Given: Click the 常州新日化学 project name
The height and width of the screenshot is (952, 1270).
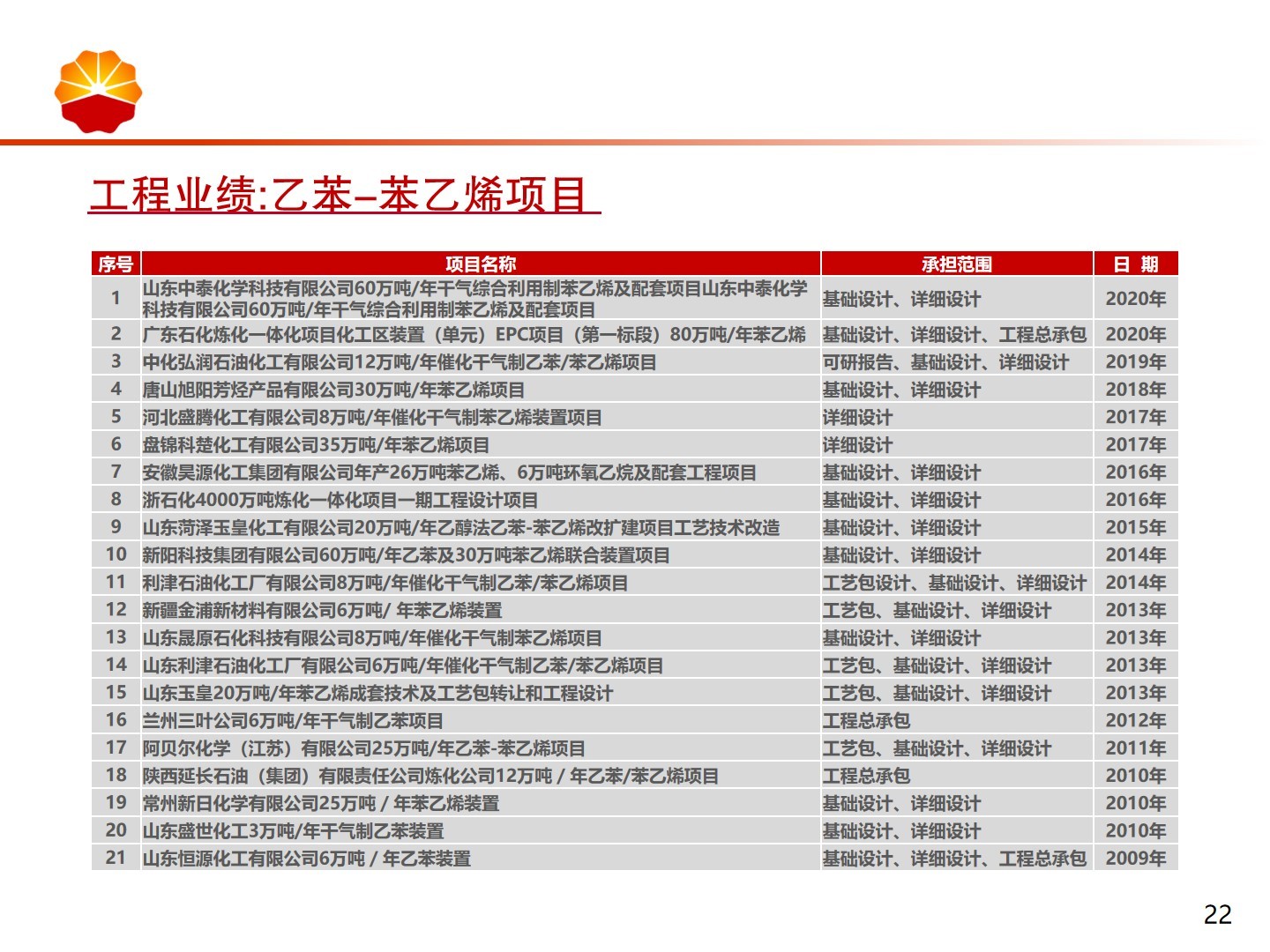Looking at the screenshot, I should click(x=321, y=803).
